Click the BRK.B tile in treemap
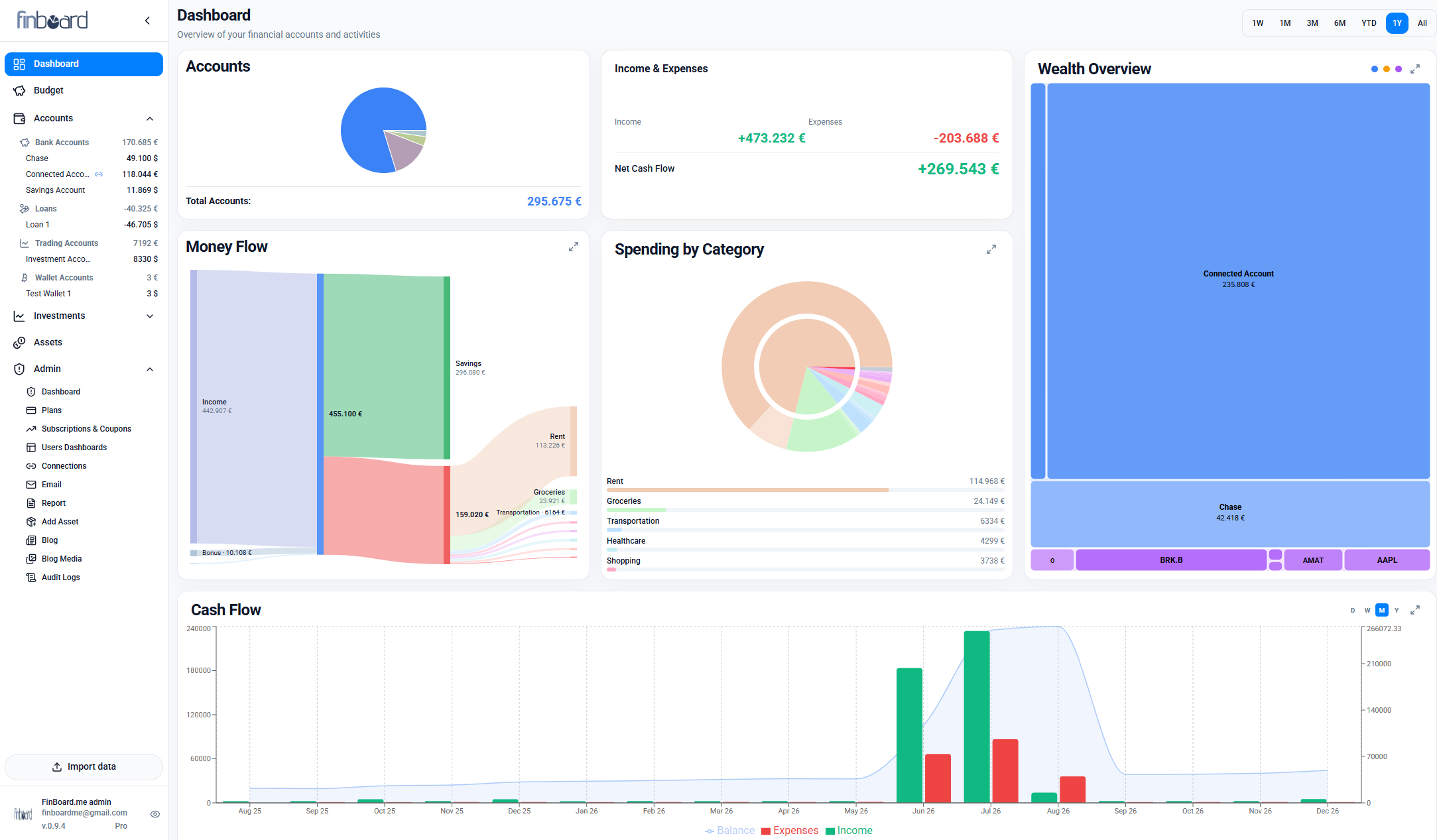Image resolution: width=1437 pixels, height=840 pixels. click(x=1171, y=560)
